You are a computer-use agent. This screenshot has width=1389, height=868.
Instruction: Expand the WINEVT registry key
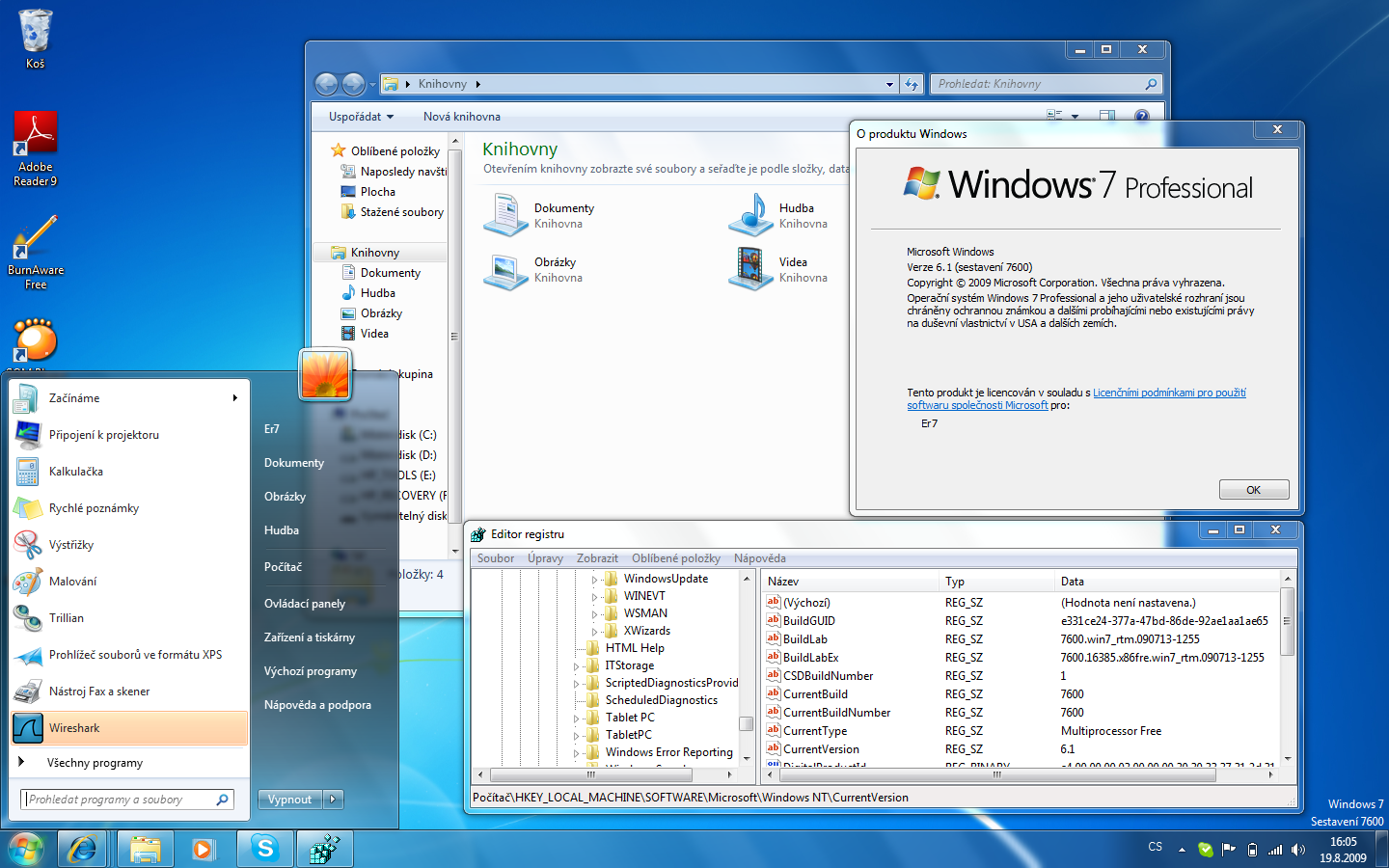(594, 596)
